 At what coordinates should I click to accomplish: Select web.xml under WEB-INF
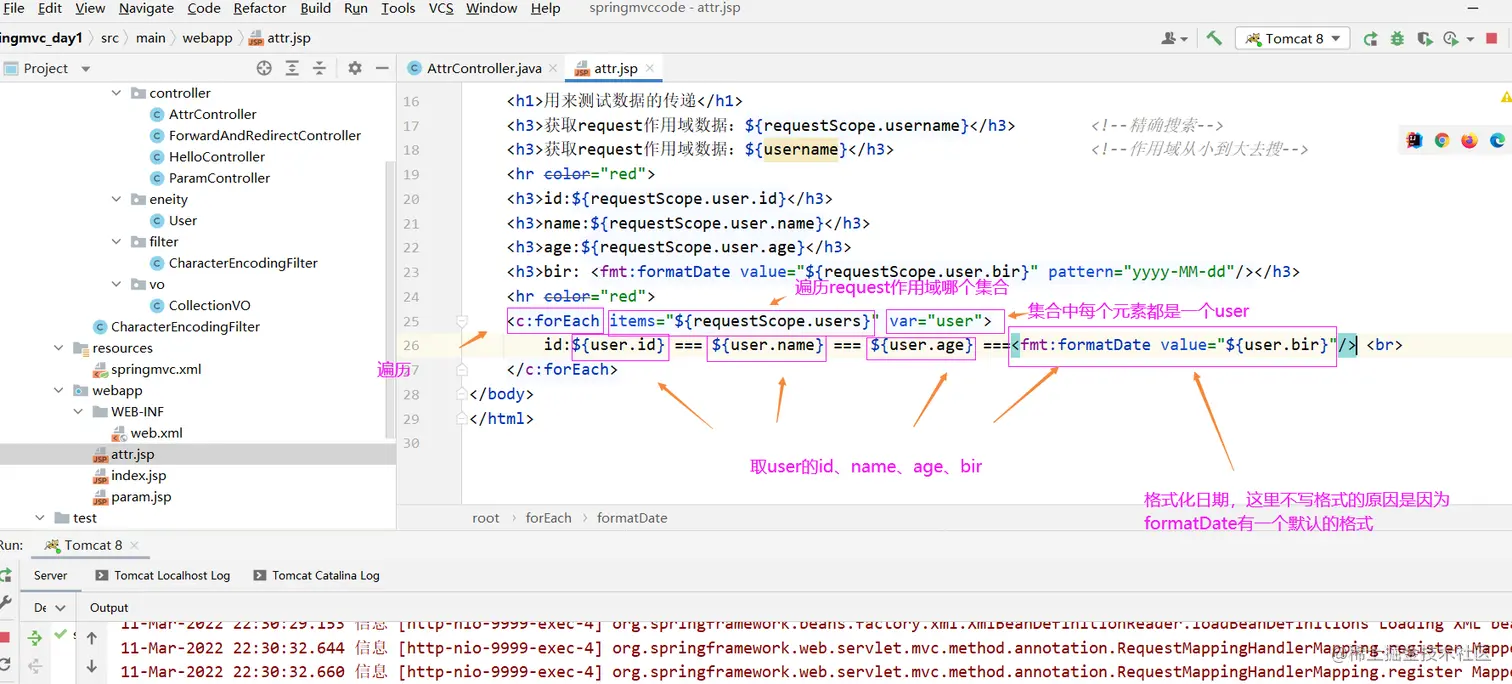(x=156, y=433)
